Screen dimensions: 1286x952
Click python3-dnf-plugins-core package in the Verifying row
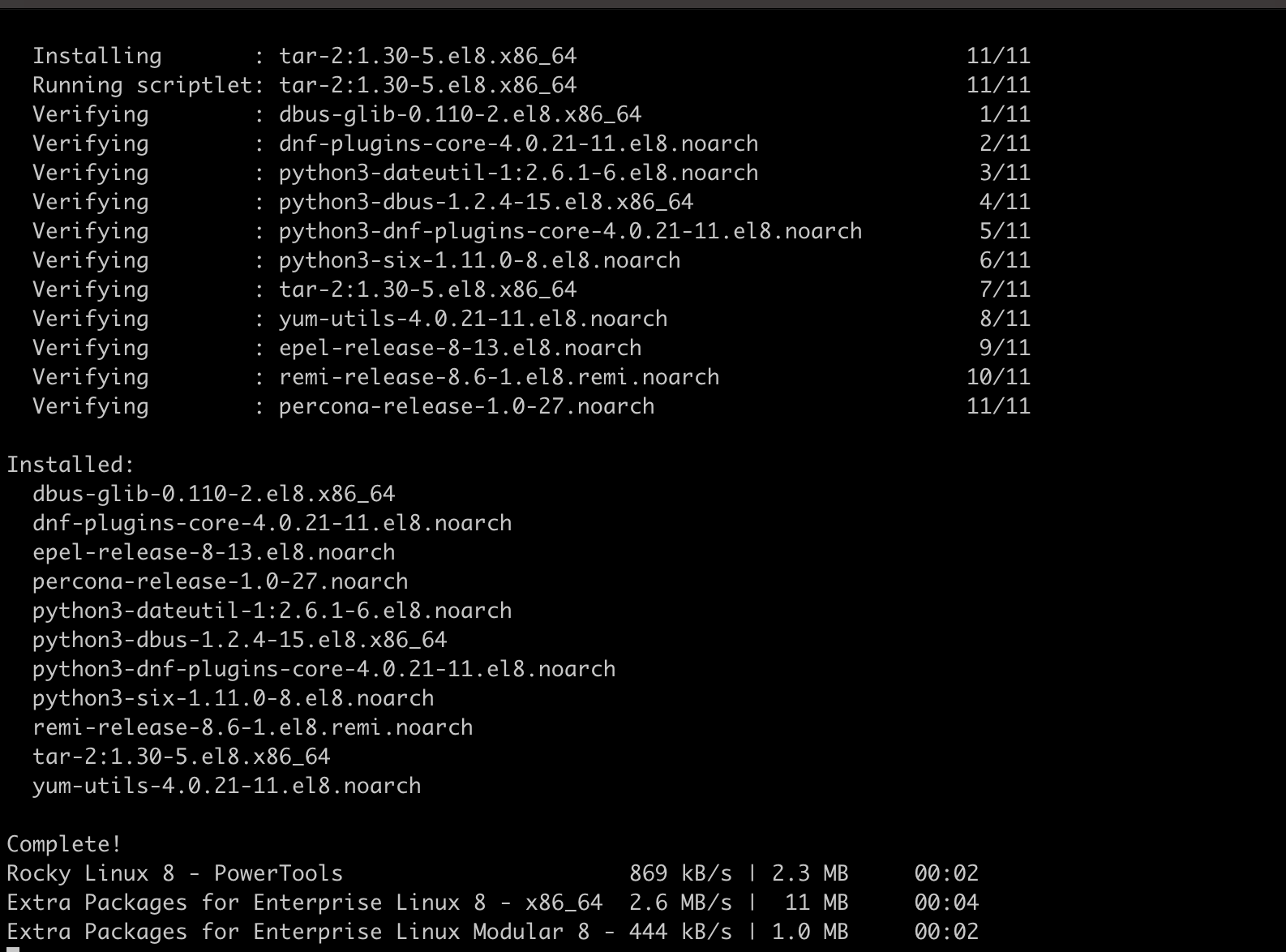[x=570, y=231]
